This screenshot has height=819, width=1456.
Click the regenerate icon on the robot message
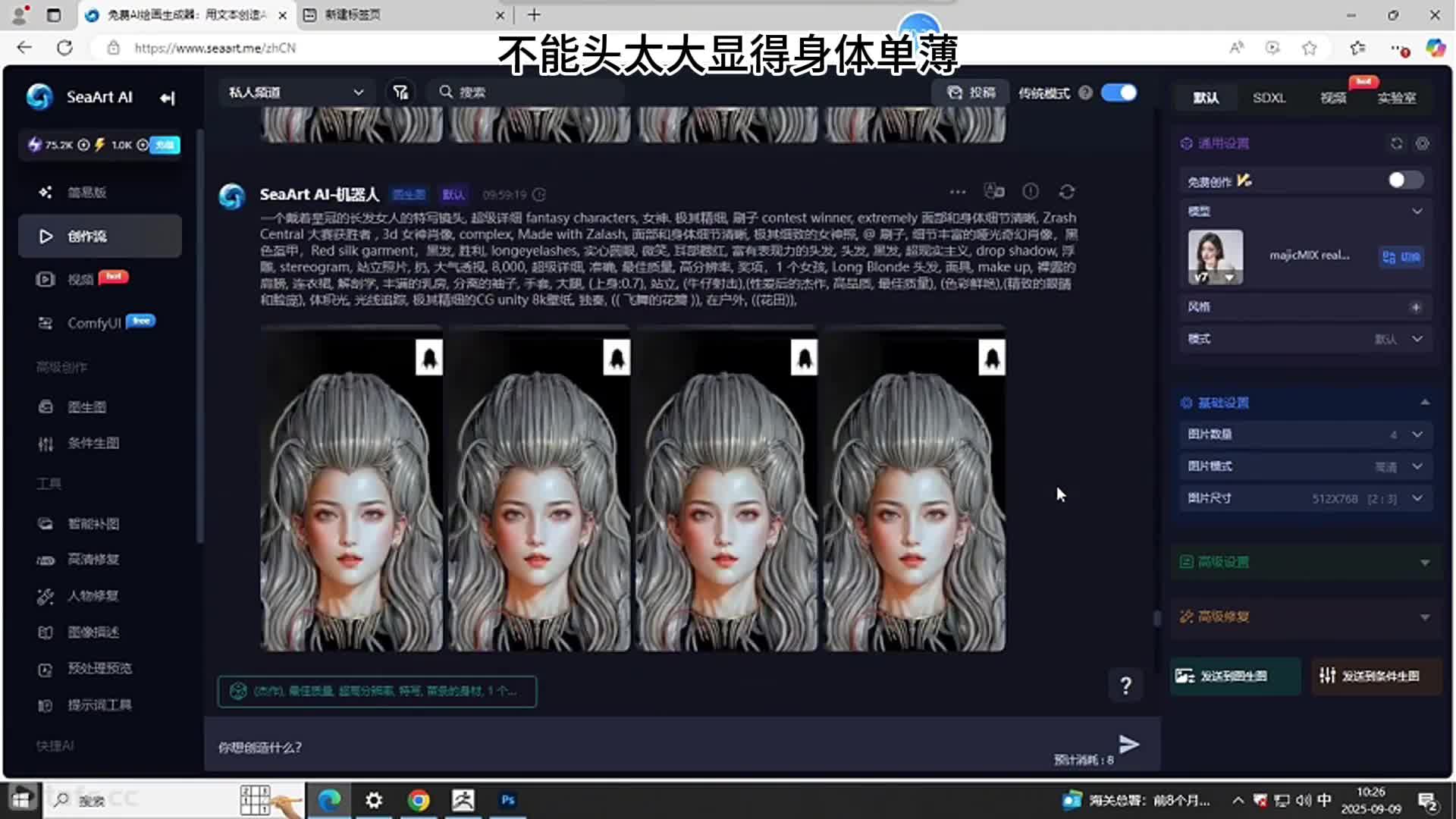pyautogui.click(x=1067, y=192)
